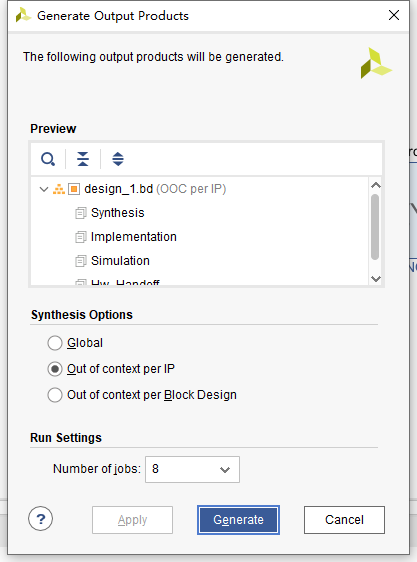417x562 pixels.
Task: Open help with the question mark button
Action: pos(41,518)
